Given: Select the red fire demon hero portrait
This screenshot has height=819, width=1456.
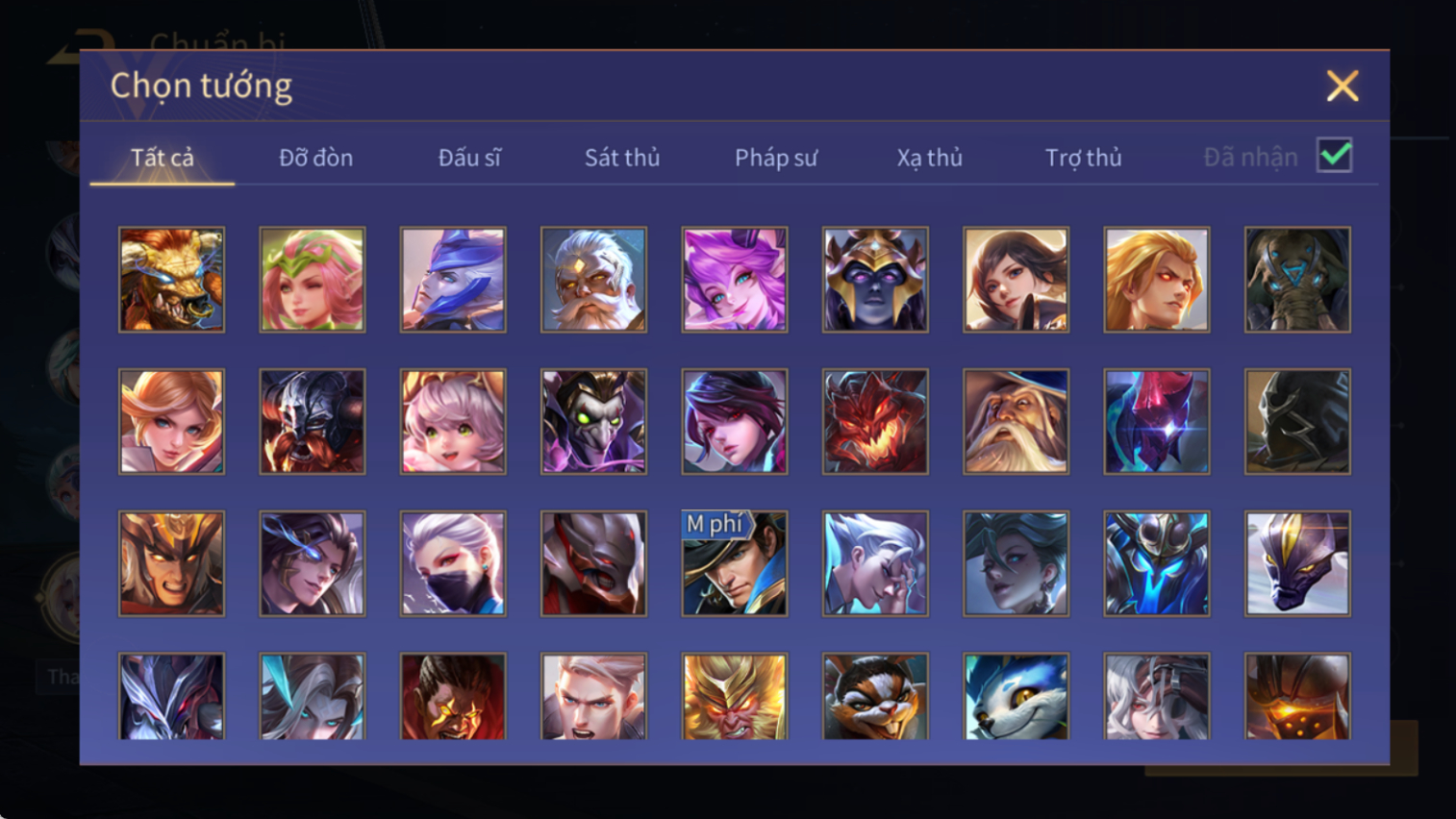Looking at the screenshot, I should pos(875,422).
